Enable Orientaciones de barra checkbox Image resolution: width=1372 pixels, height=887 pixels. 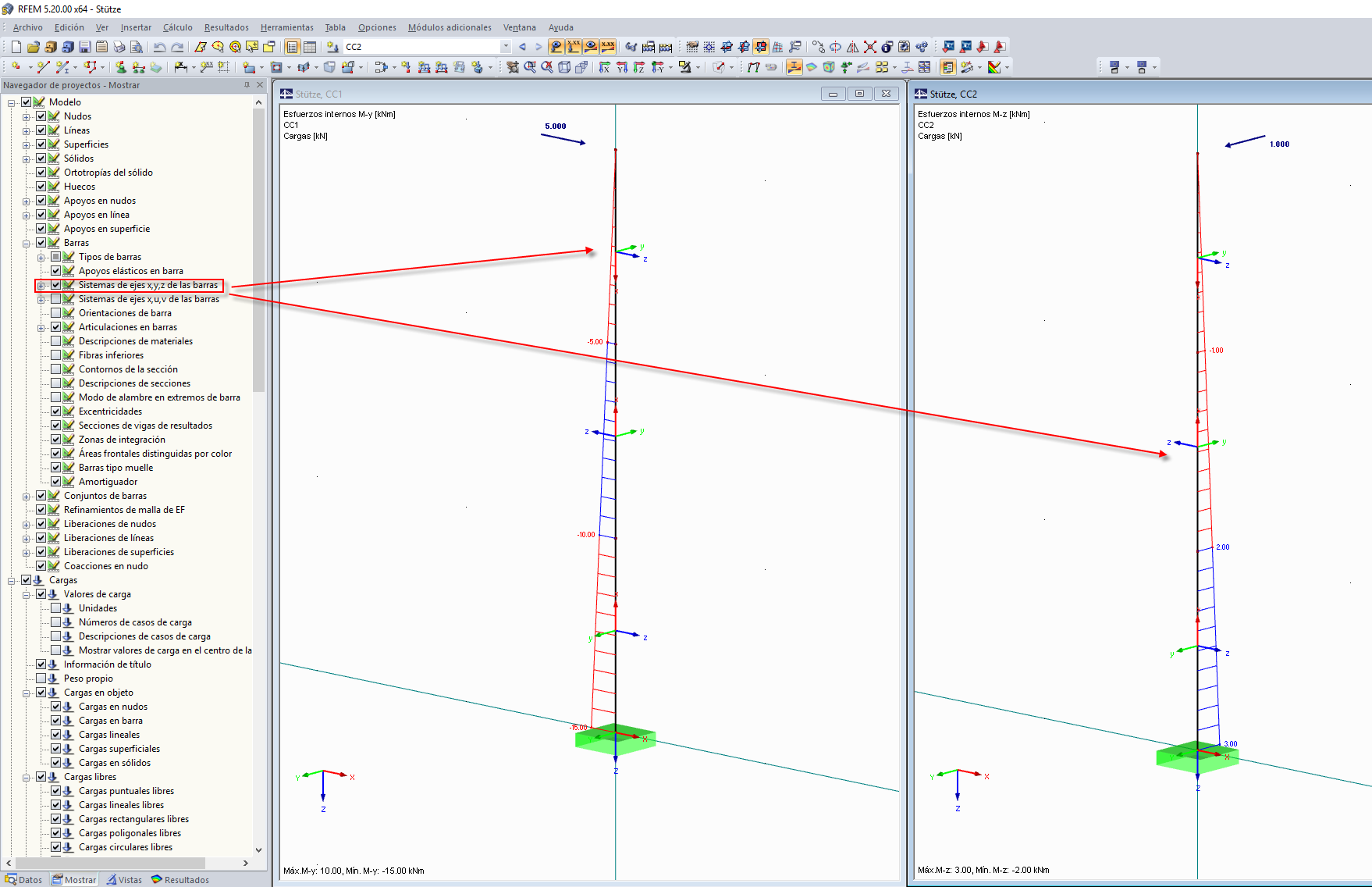coord(56,313)
